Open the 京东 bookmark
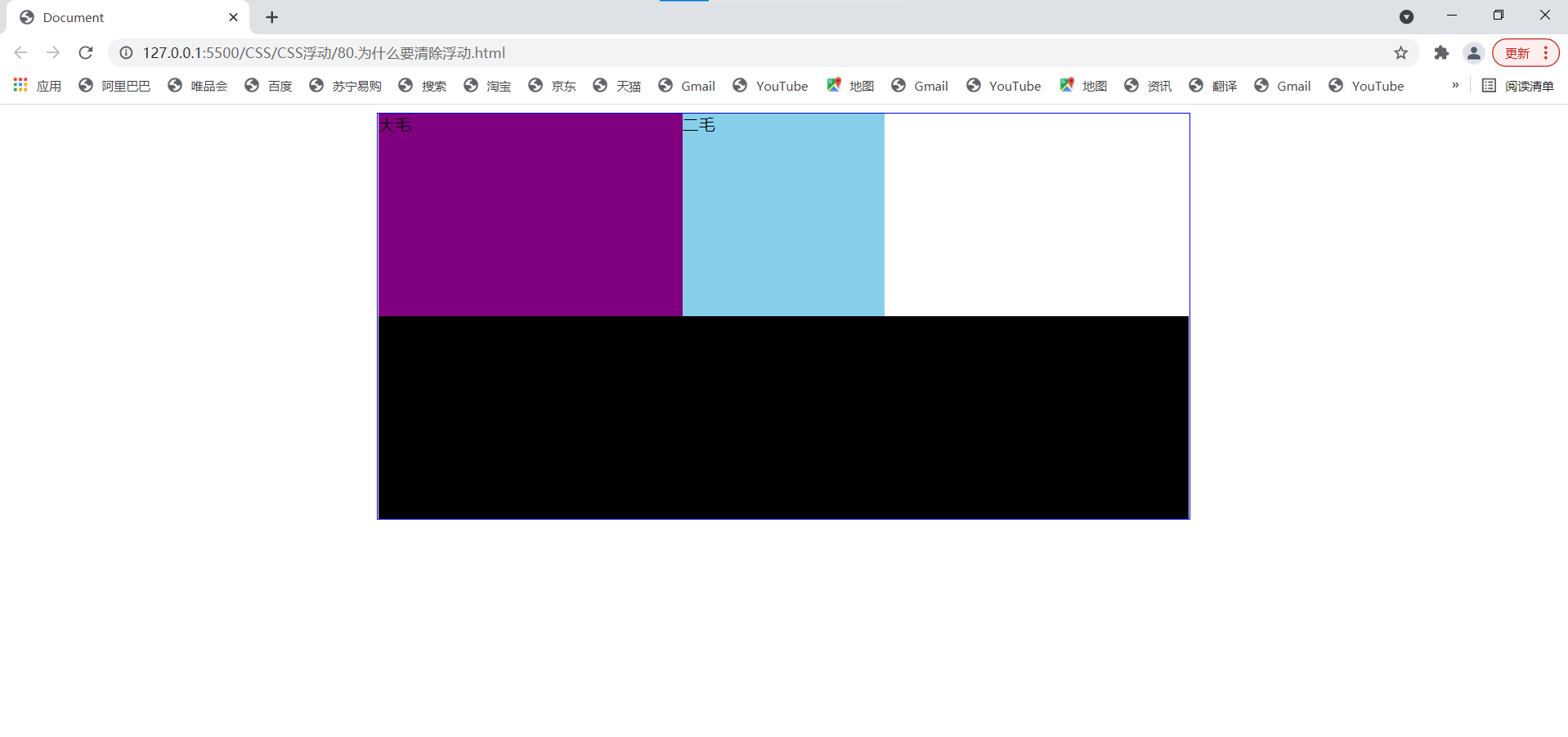This screenshot has height=737, width=1568. pos(552,86)
